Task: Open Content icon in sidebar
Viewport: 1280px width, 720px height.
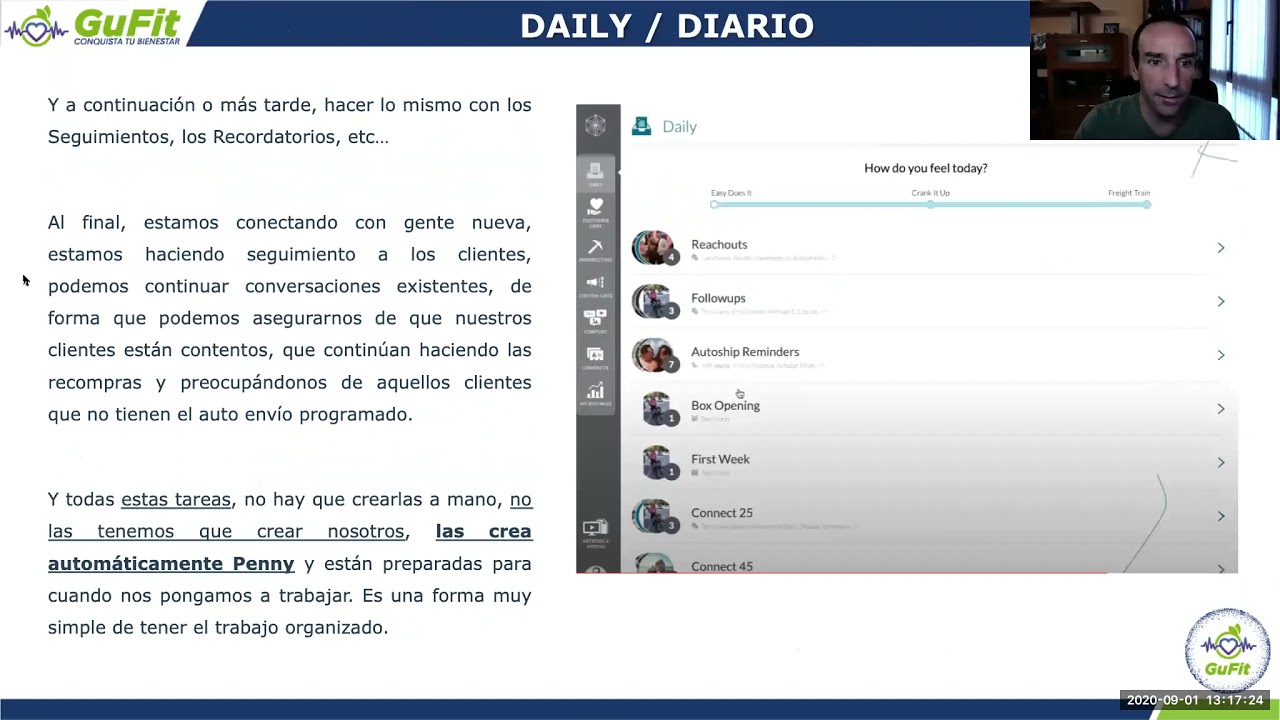Action: point(595,322)
